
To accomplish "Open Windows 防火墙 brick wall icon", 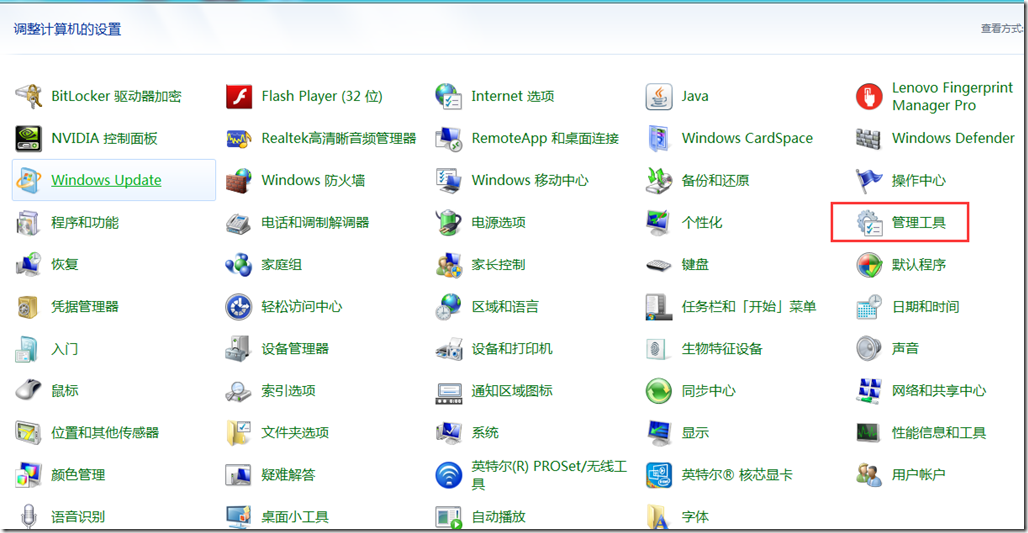I will pyautogui.click(x=239, y=180).
